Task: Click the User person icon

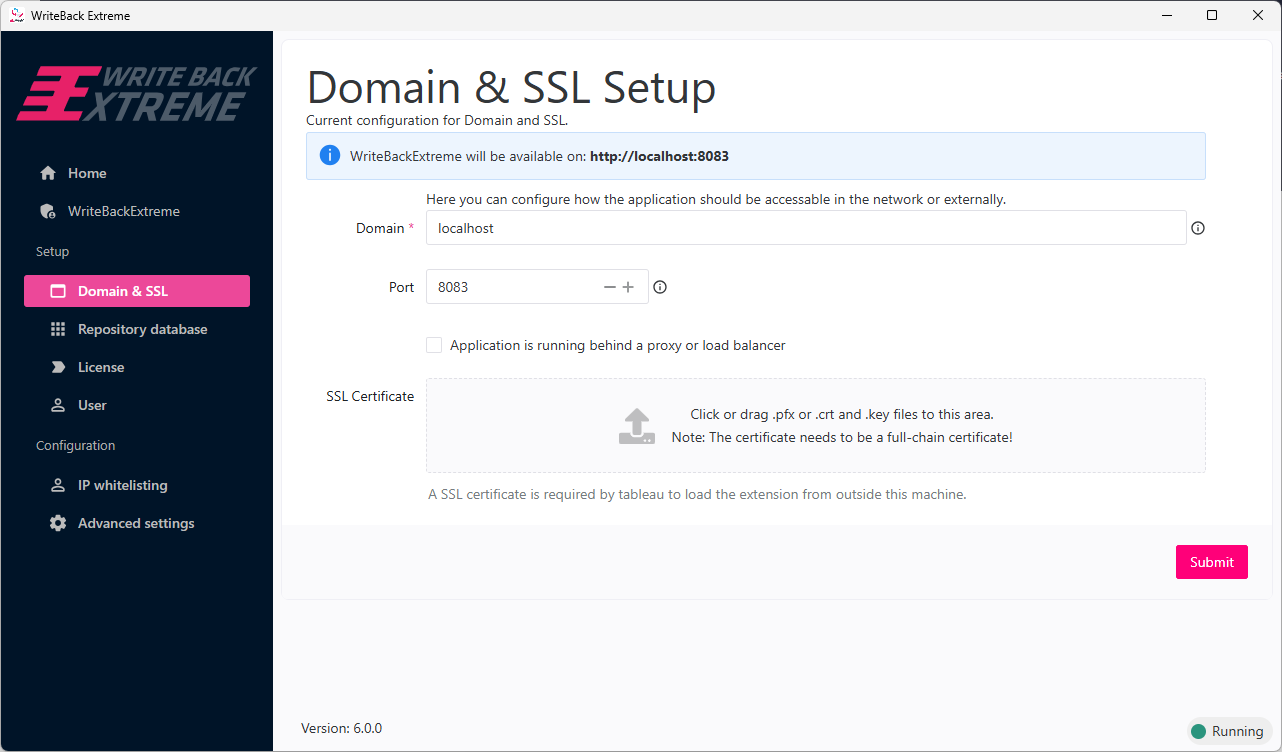Action: click(x=58, y=405)
